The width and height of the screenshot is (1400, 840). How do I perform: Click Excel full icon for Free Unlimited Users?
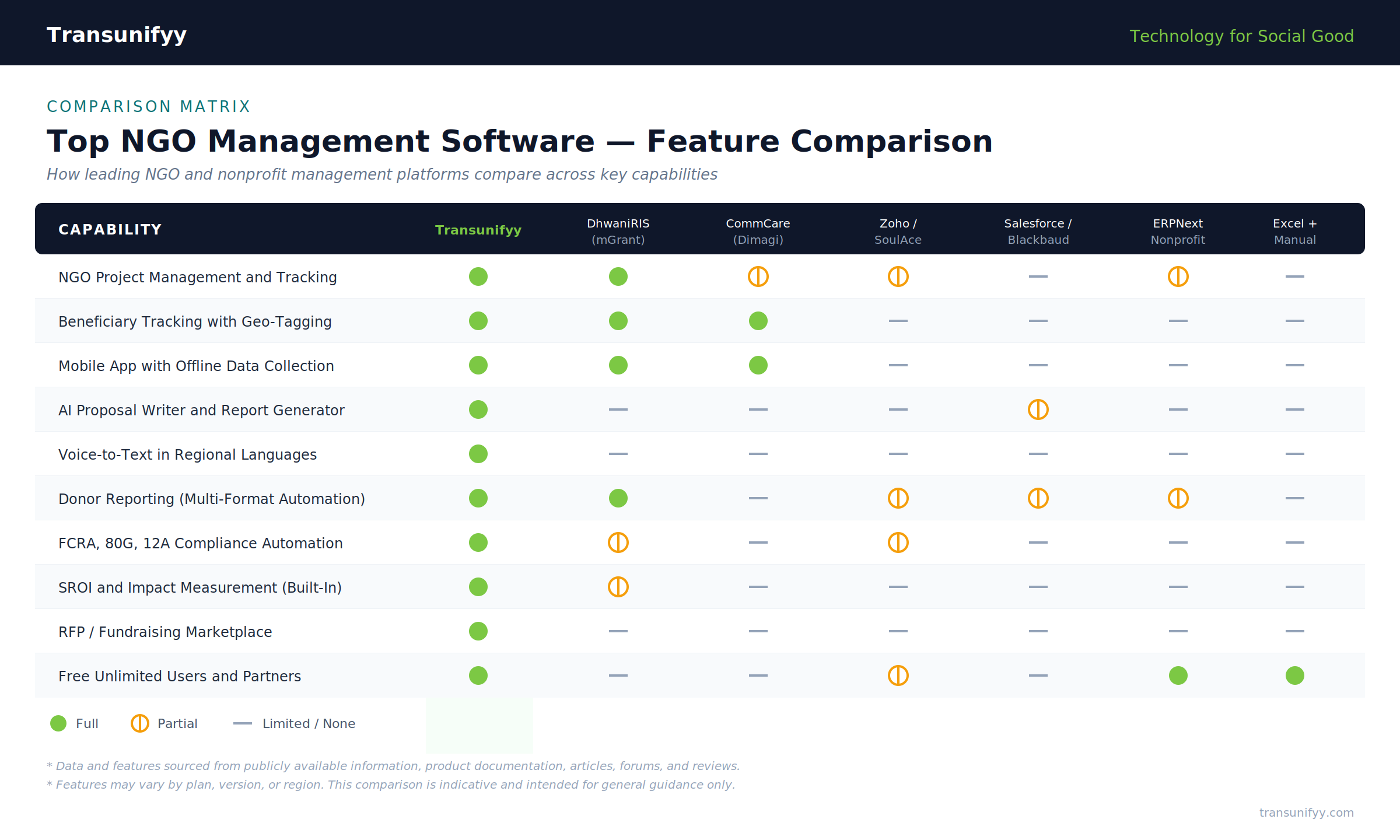click(1295, 675)
